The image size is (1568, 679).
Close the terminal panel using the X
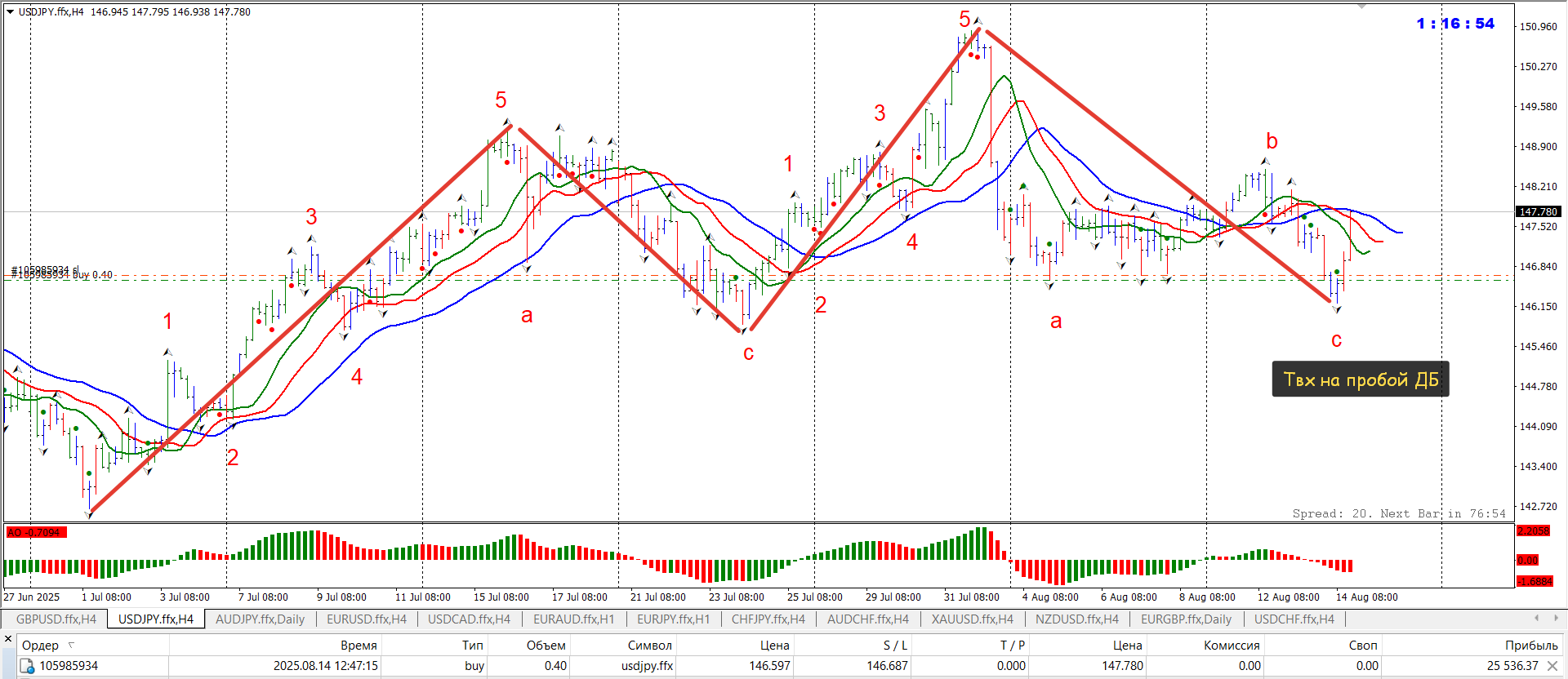(x=8, y=638)
